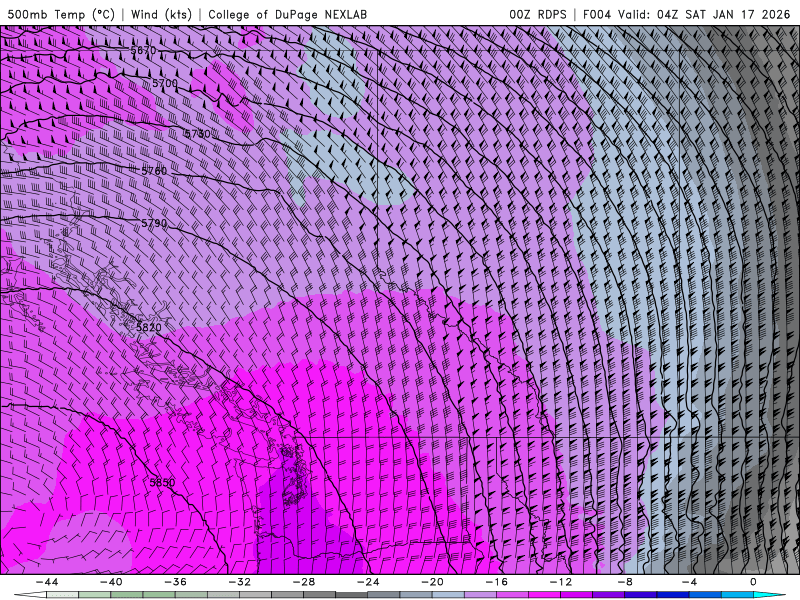Click the 'Wind (kts)' title text

[161, 14]
